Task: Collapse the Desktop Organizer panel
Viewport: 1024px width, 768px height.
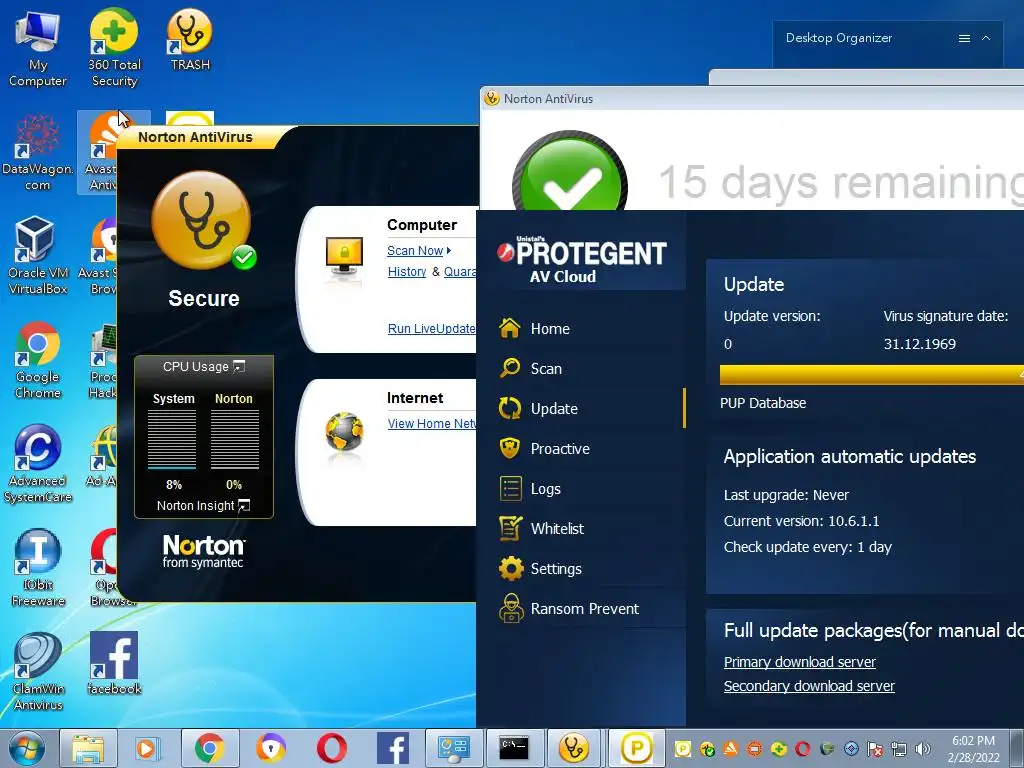Action: pyautogui.click(x=986, y=39)
